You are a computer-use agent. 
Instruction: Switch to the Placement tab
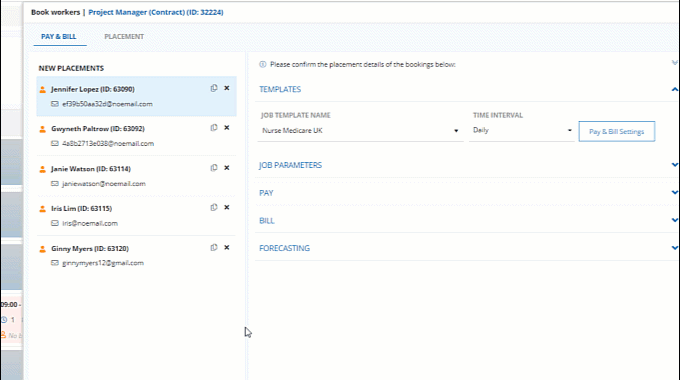(x=124, y=36)
